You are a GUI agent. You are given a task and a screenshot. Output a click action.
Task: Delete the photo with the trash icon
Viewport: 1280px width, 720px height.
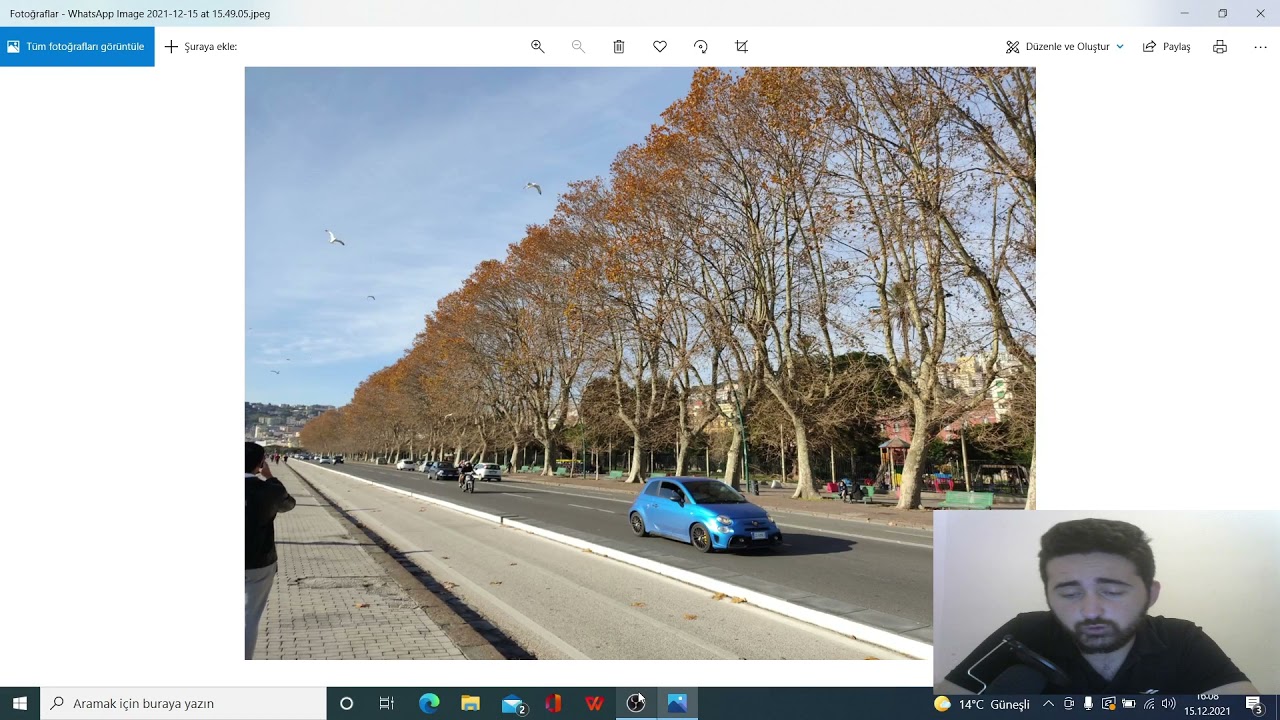click(619, 47)
